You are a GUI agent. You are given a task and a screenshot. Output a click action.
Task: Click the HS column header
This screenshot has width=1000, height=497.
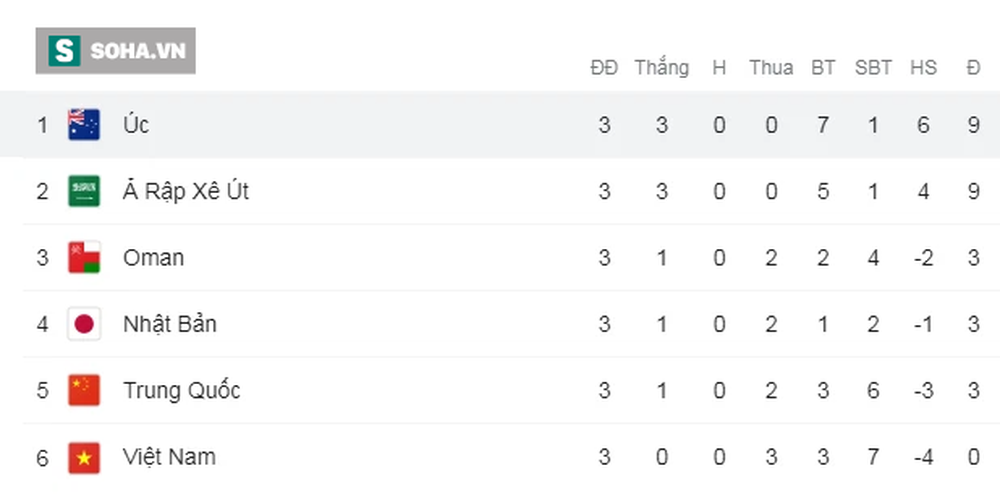pos(923,68)
